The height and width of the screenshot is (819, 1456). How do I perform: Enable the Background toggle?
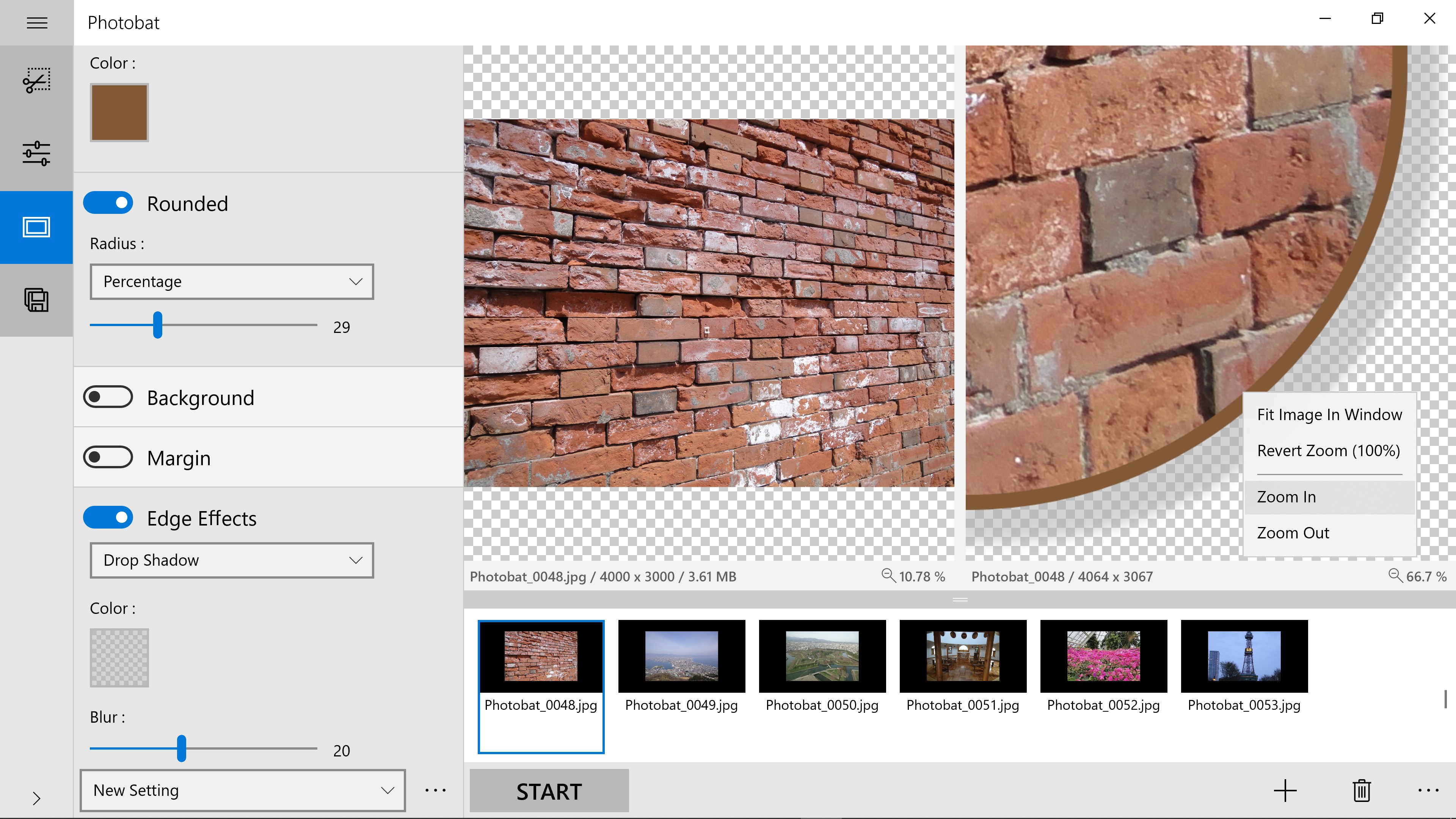coord(108,397)
